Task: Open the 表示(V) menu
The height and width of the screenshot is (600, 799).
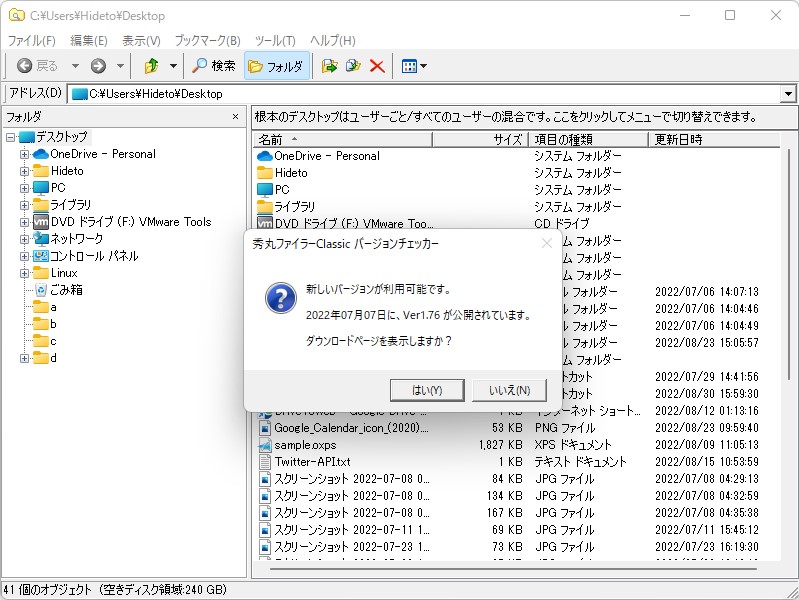Action: point(141,40)
